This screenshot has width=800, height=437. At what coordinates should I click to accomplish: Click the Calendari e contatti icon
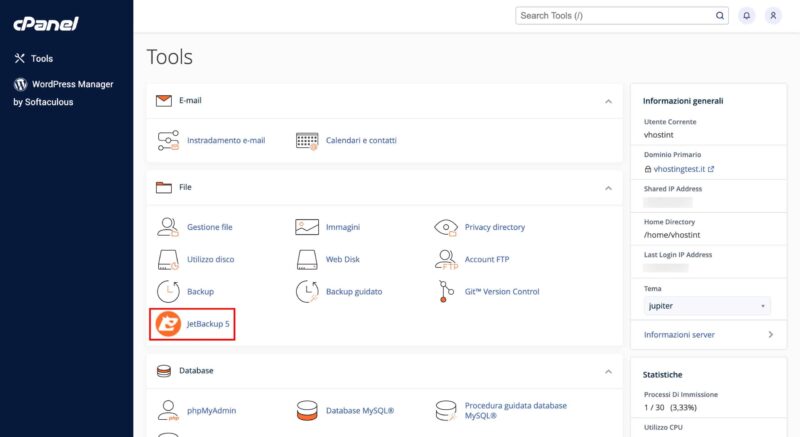(307, 140)
